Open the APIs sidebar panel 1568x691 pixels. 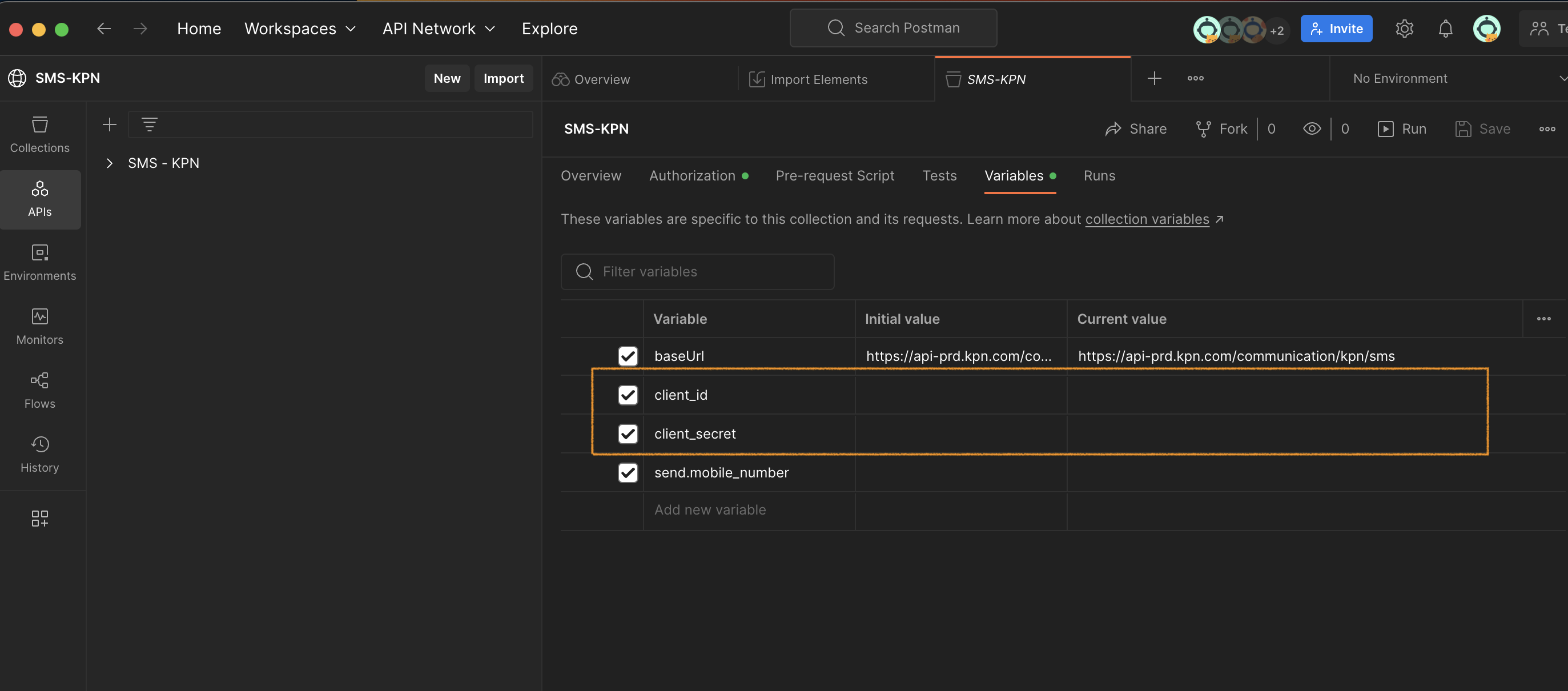(x=39, y=199)
